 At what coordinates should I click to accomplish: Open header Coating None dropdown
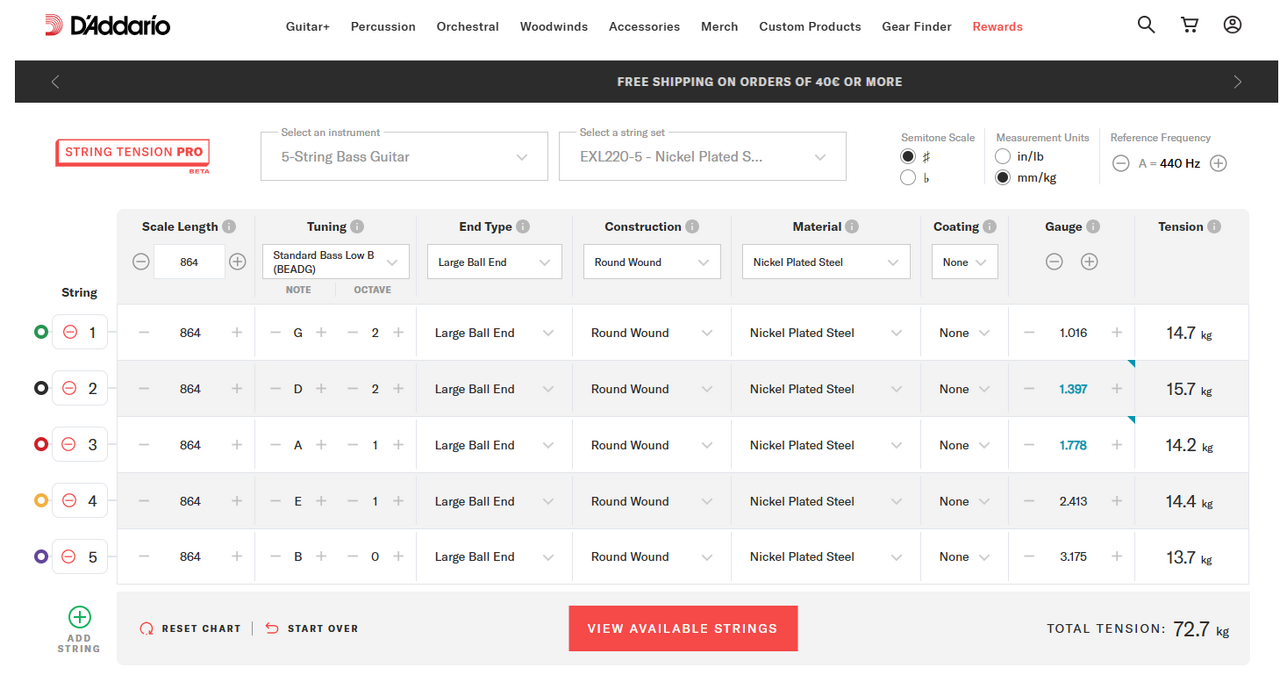tap(965, 262)
